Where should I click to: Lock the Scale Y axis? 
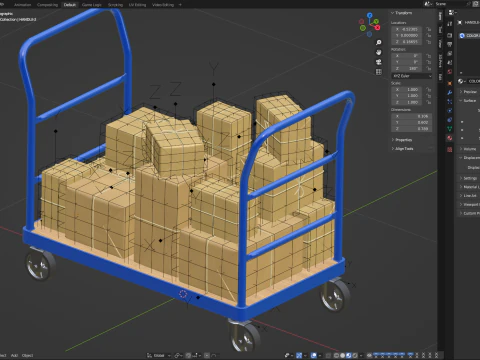(x=429, y=96)
